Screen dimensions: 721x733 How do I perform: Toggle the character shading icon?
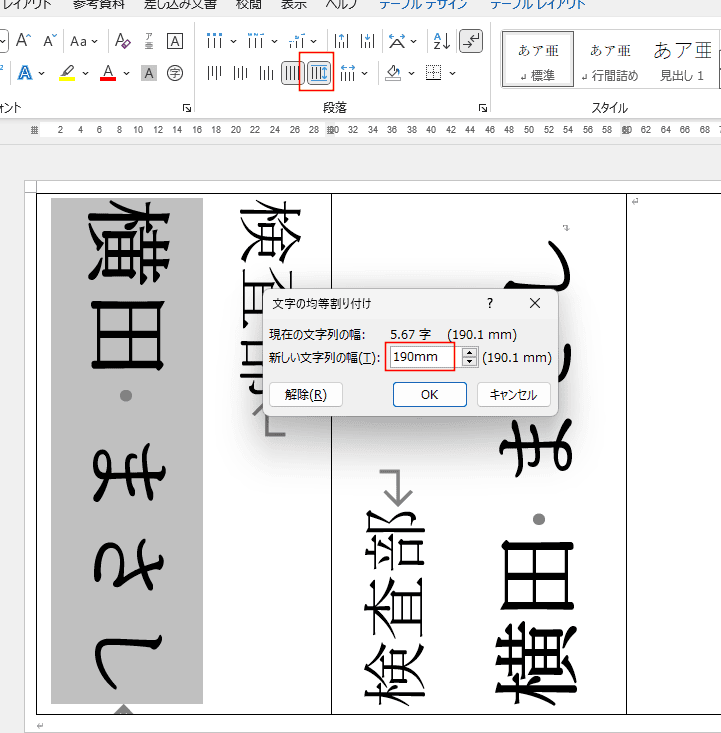pyautogui.click(x=149, y=73)
